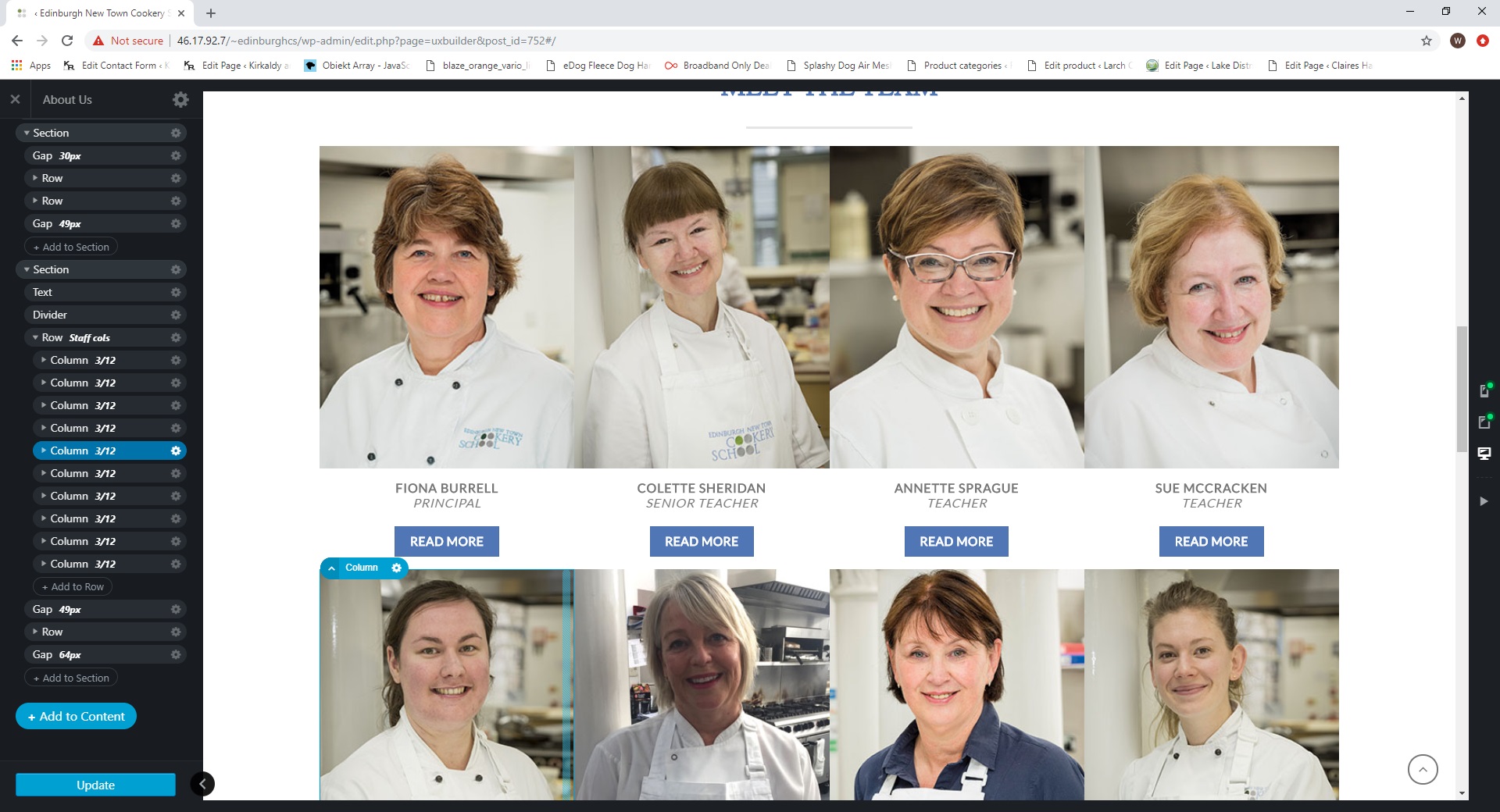The width and height of the screenshot is (1500, 812).
Task: Collapse the Row Staff cols tree
Action: (35, 338)
